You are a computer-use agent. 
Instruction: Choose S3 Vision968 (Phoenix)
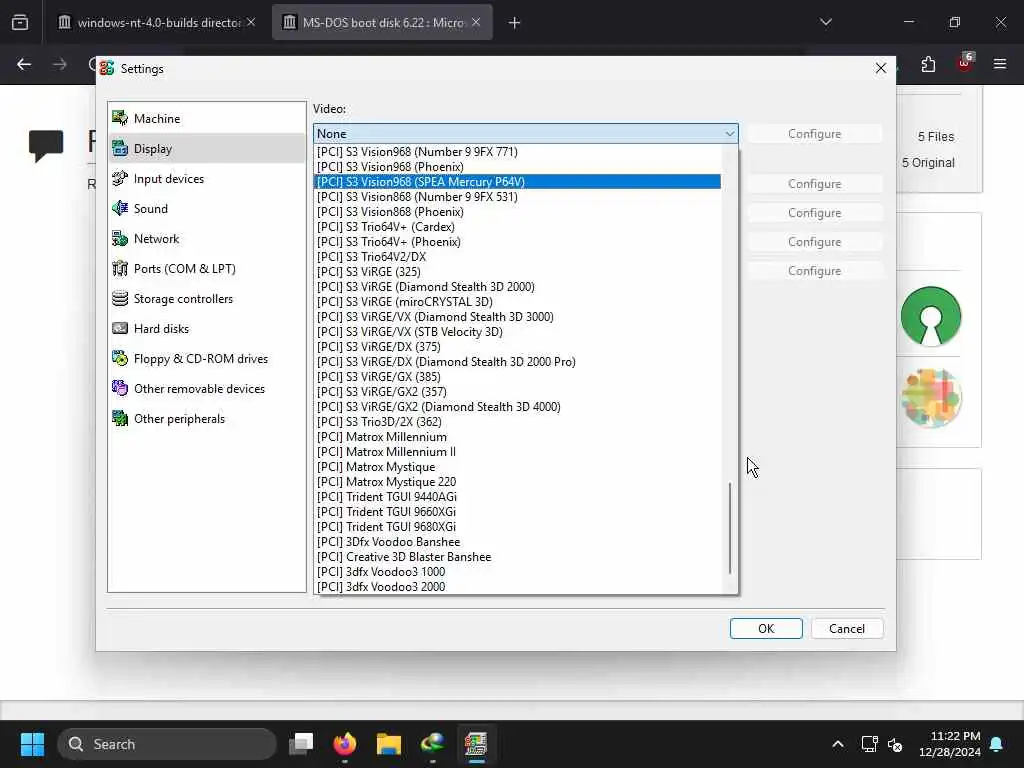pyautogui.click(x=517, y=167)
